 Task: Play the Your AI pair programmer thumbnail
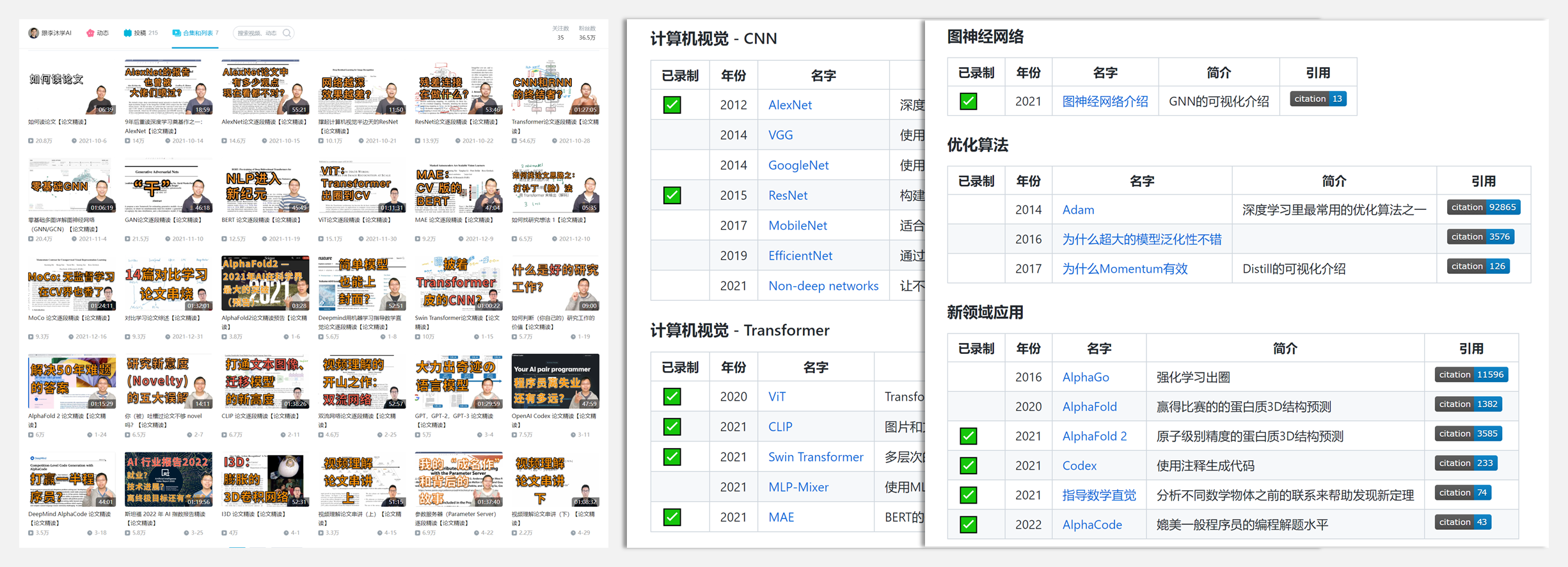click(555, 381)
